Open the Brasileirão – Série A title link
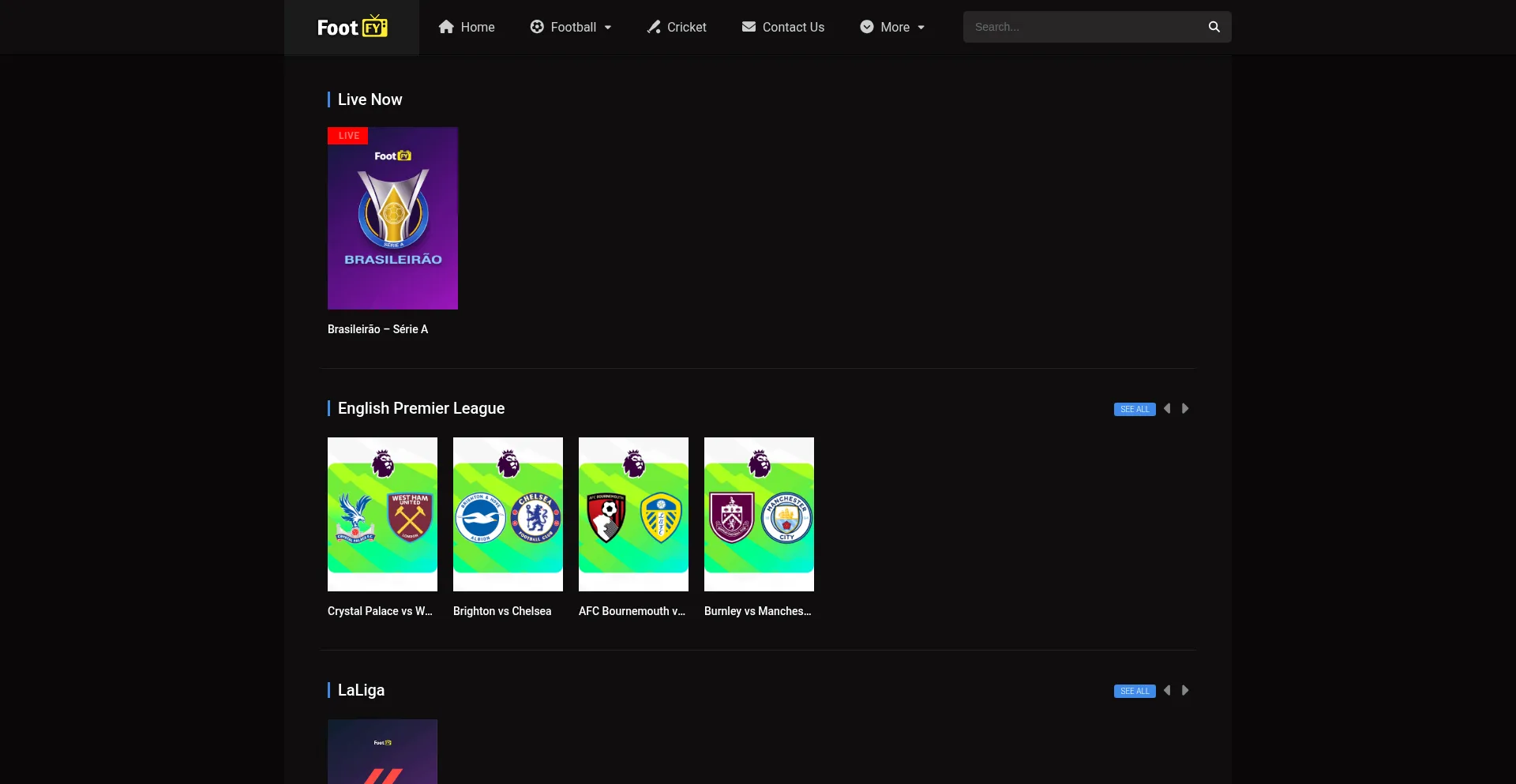The width and height of the screenshot is (1516, 784). pyautogui.click(x=377, y=329)
